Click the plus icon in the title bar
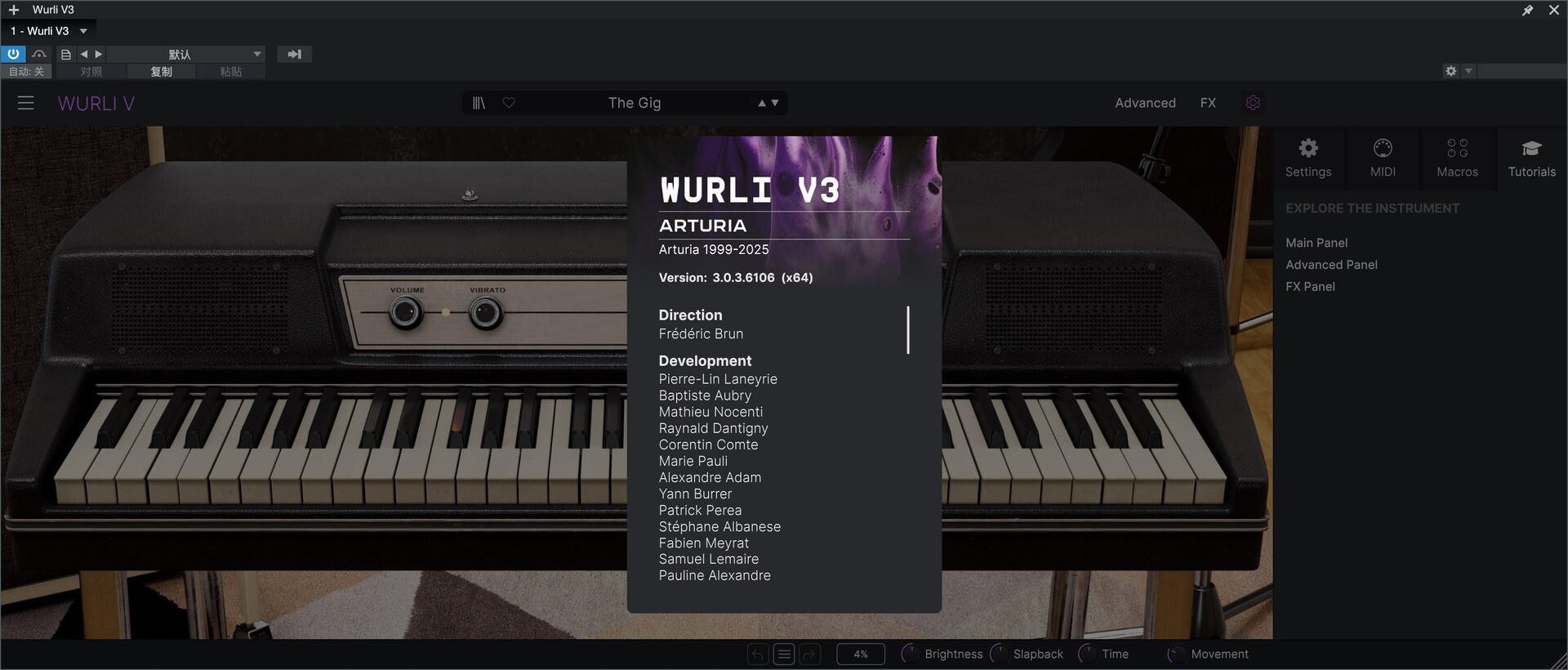This screenshot has width=1568, height=670. click(x=14, y=10)
